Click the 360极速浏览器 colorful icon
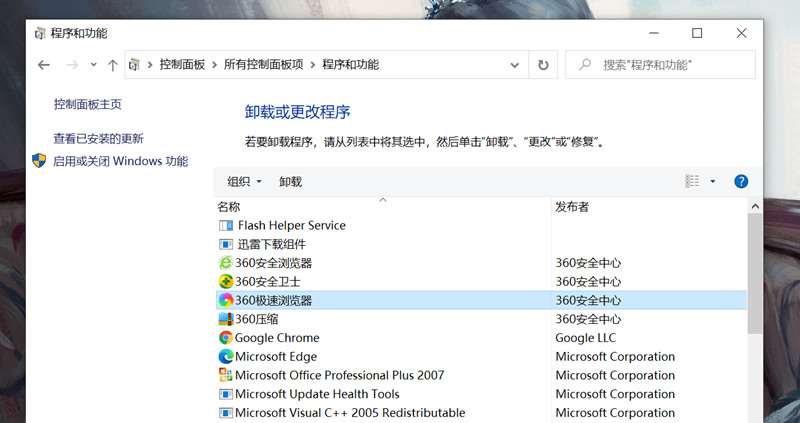Viewport: 800px width, 423px height. (x=226, y=301)
